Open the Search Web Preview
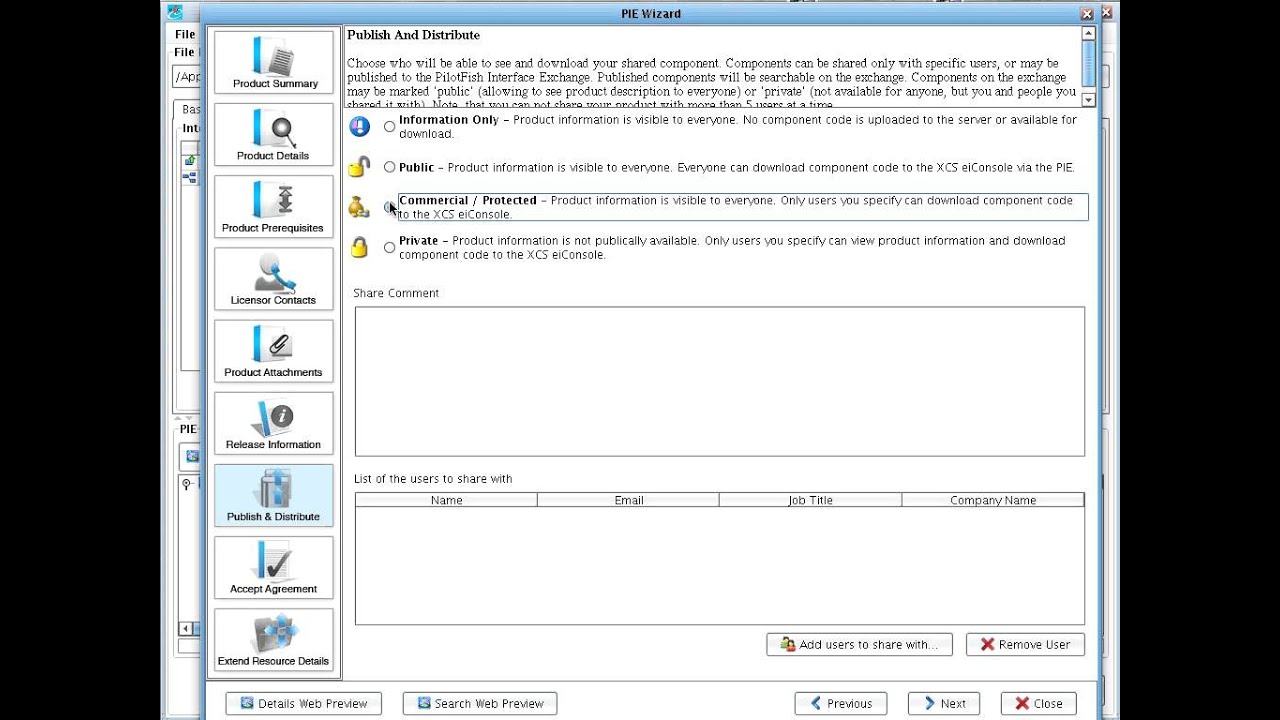 [480, 703]
